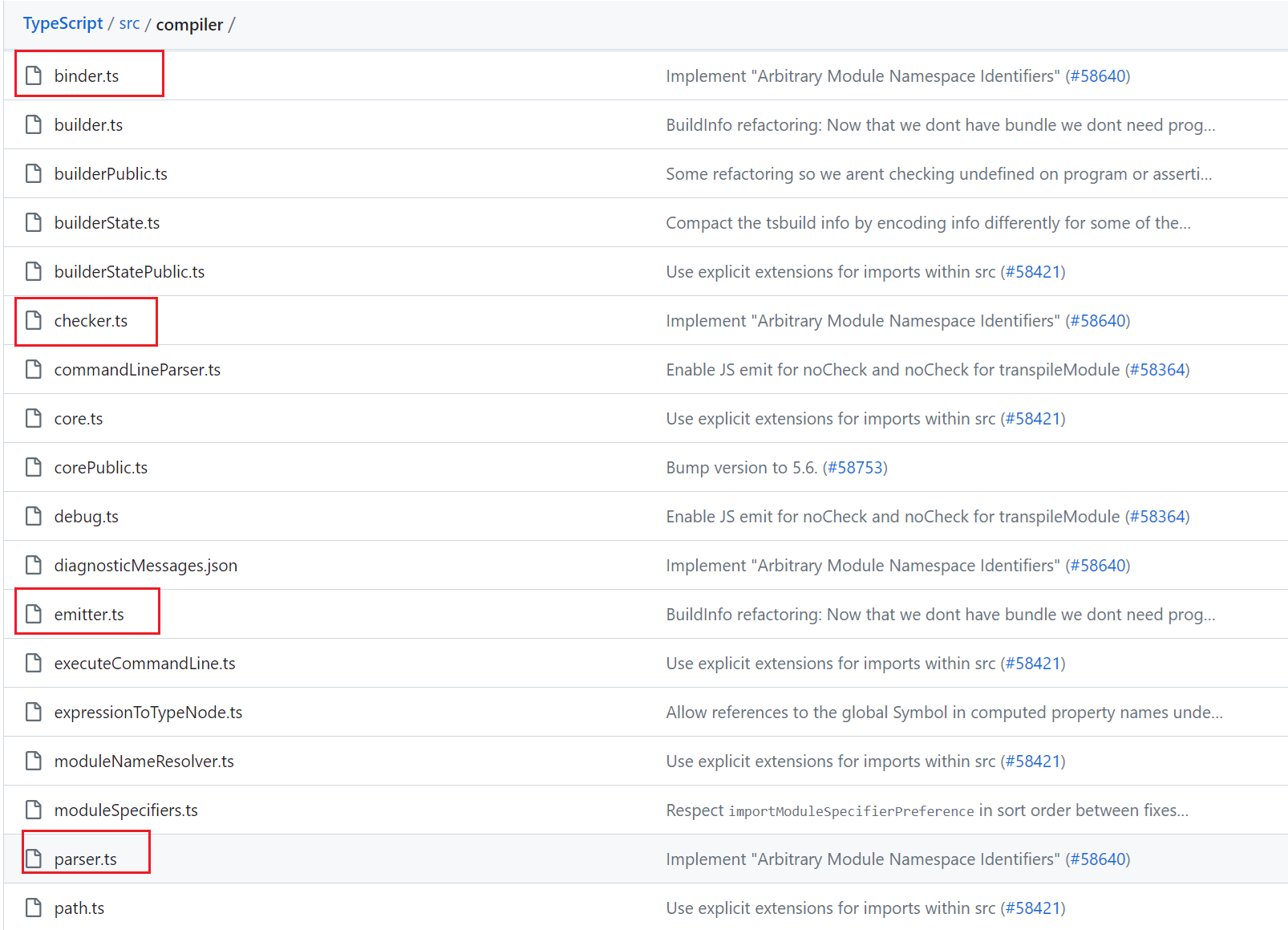Open the debug.ts file
Viewport: 1288px width, 930px height.
tap(87, 516)
